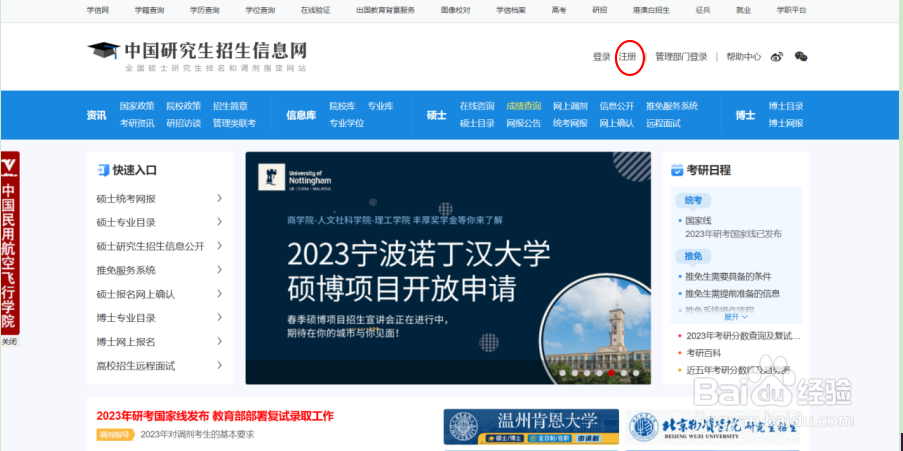
Task: Open 学信档案 in the top bar
Action: pyautogui.click(x=511, y=10)
